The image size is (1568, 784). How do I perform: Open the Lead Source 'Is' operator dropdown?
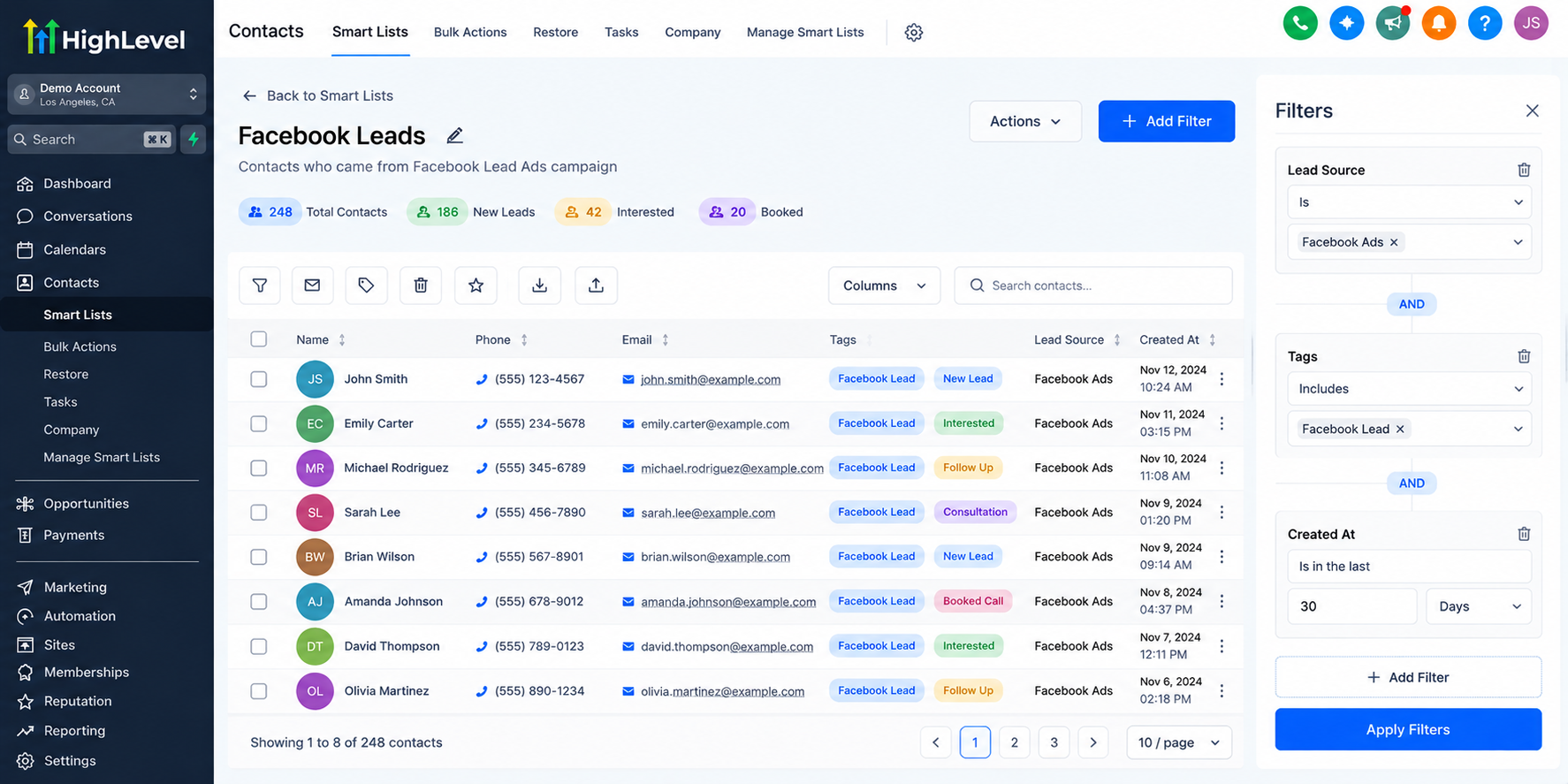click(x=1409, y=202)
